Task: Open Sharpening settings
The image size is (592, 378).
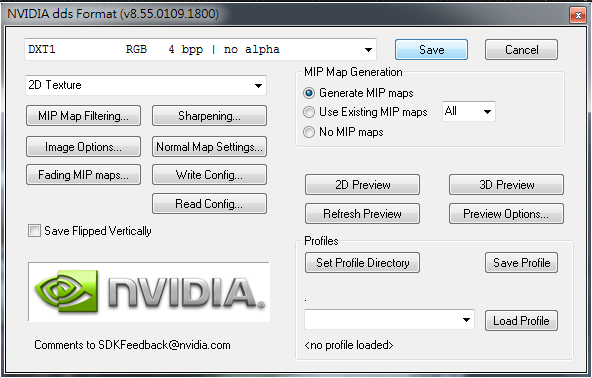Action: pyautogui.click(x=209, y=116)
